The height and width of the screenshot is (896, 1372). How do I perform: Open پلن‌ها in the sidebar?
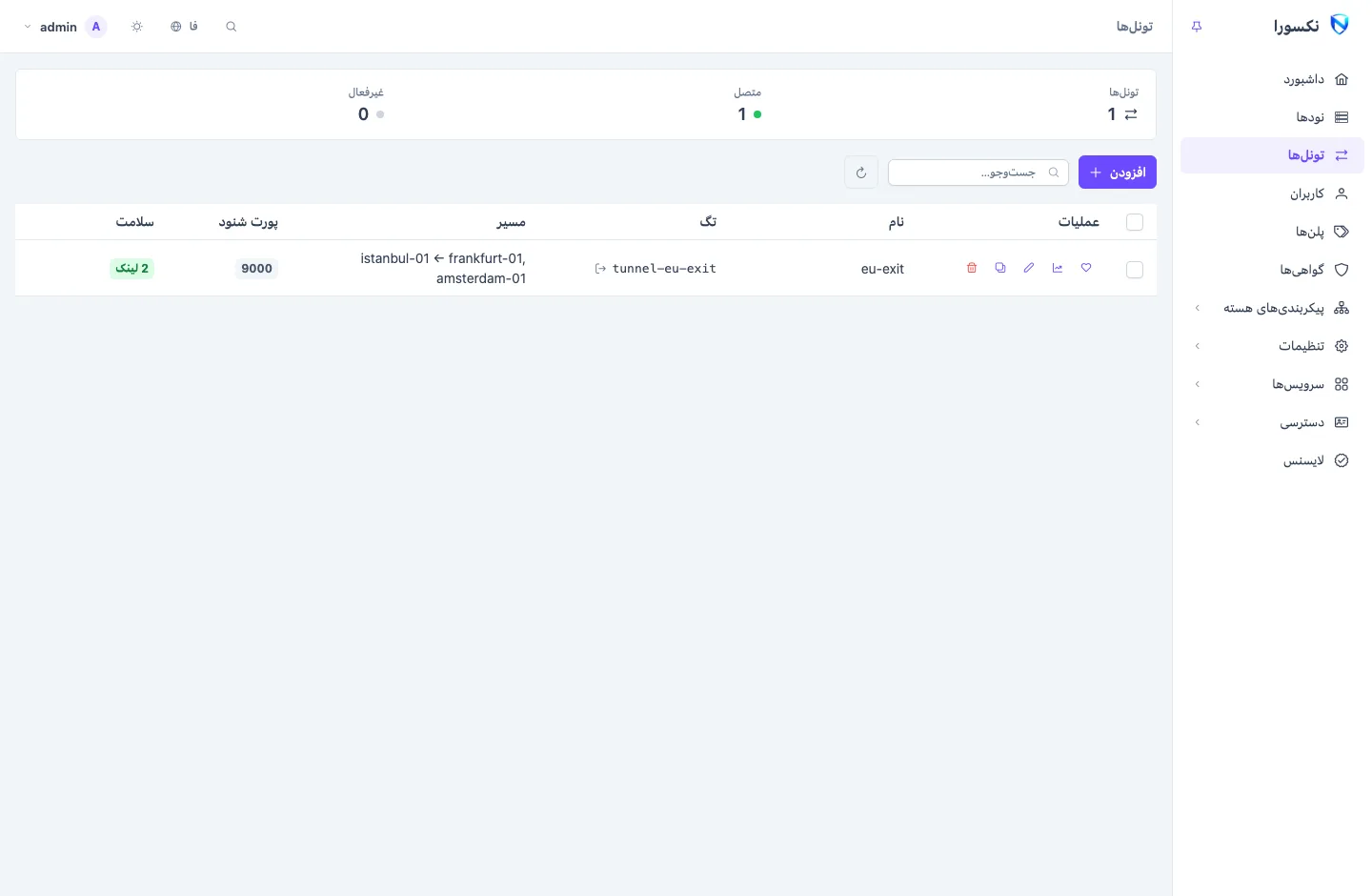pyautogui.click(x=1272, y=232)
